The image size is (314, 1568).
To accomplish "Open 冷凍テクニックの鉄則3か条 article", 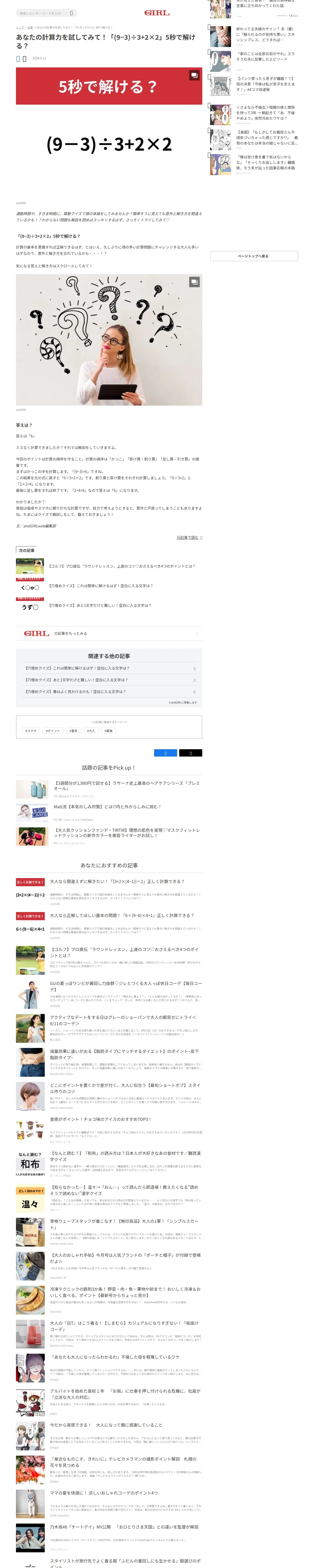I will coord(125,1292).
